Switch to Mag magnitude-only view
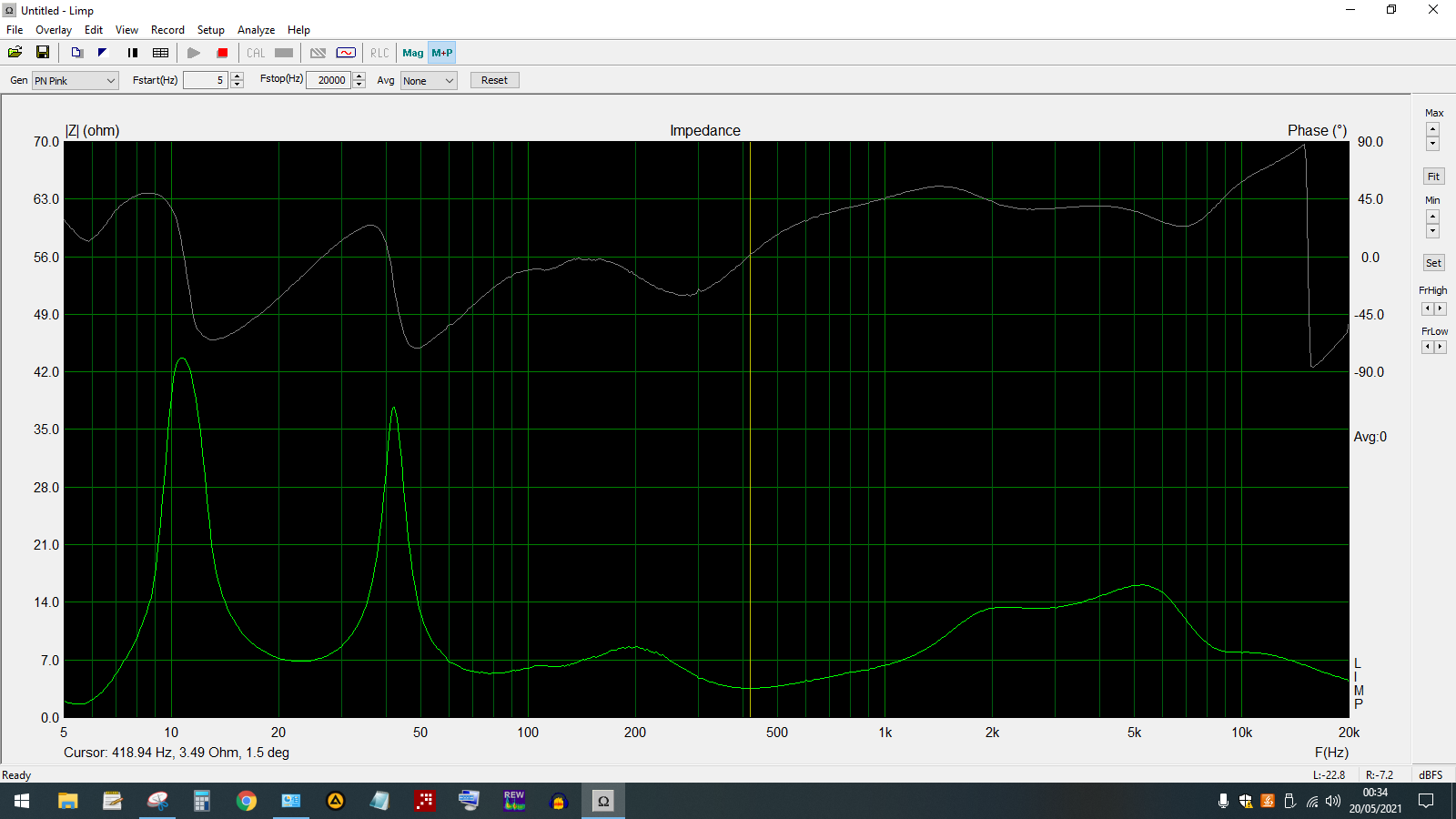The image size is (1456, 819). 413,53
